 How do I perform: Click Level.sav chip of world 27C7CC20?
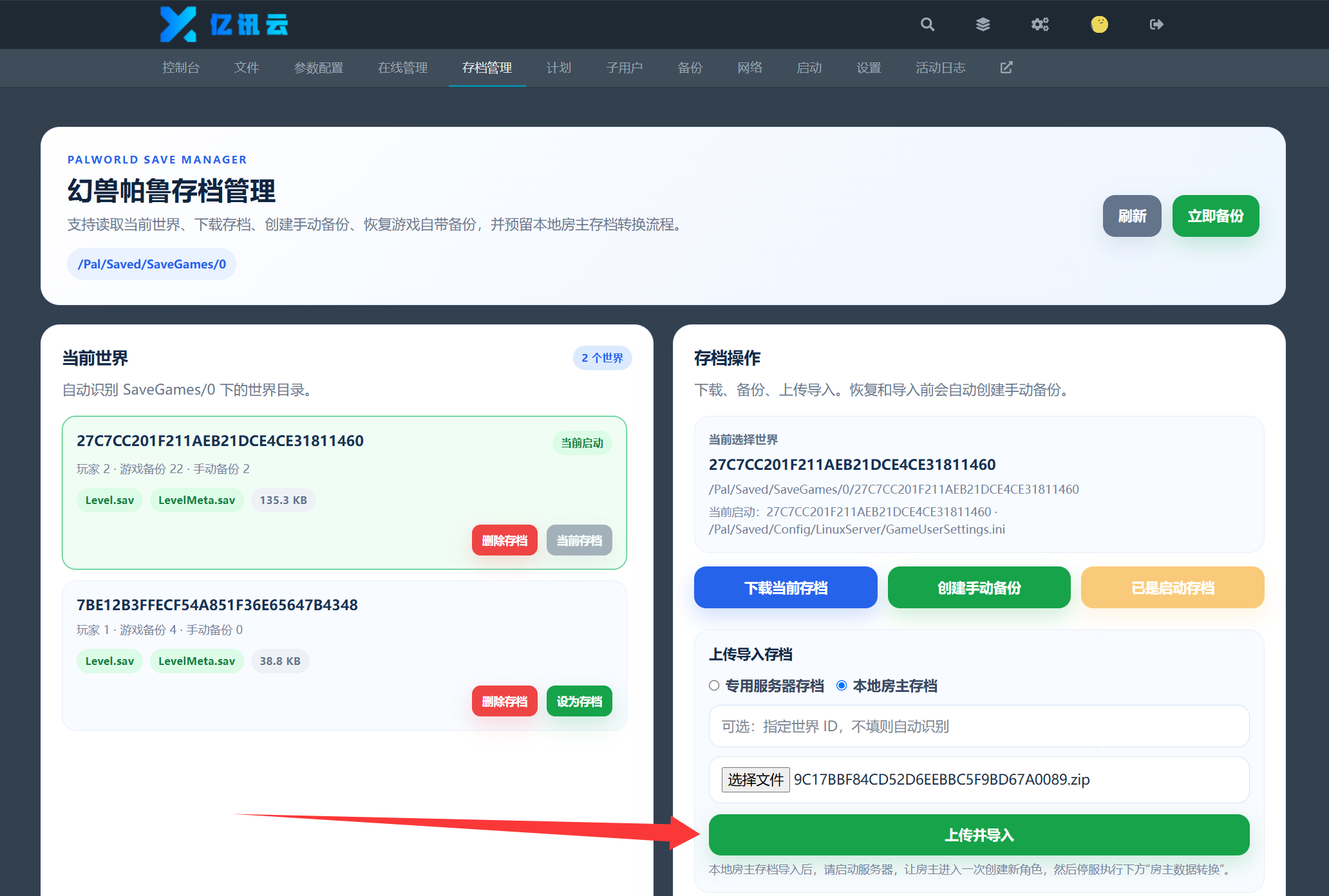click(x=109, y=500)
